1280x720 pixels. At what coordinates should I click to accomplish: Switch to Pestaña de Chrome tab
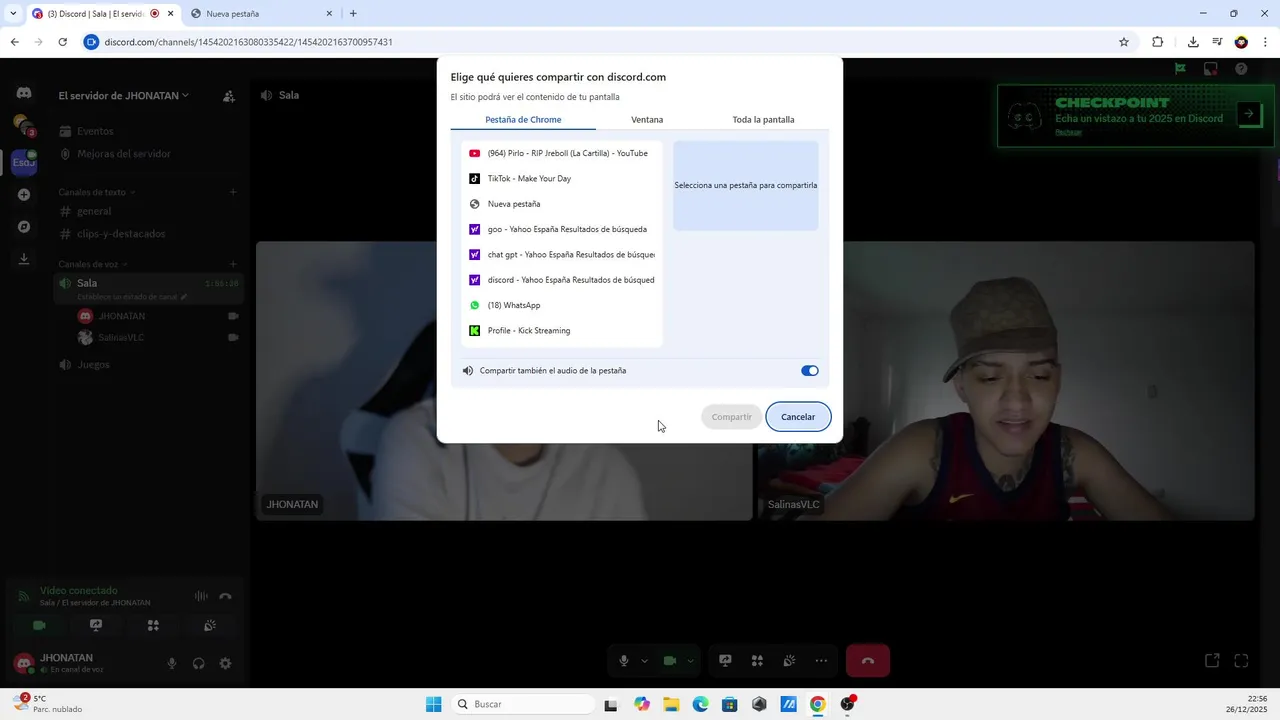click(523, 120)
